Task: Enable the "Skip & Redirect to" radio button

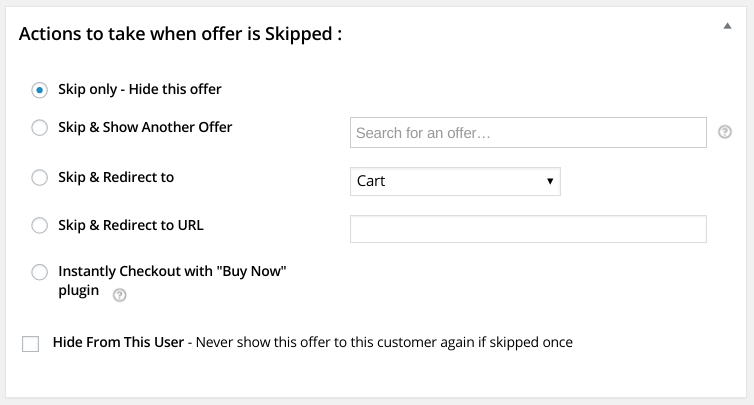Action: 39,177
